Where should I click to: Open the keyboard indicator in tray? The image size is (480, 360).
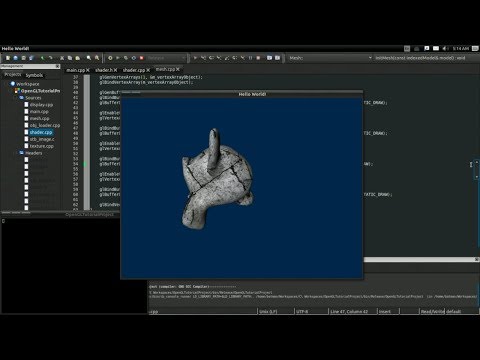point(407,49)
